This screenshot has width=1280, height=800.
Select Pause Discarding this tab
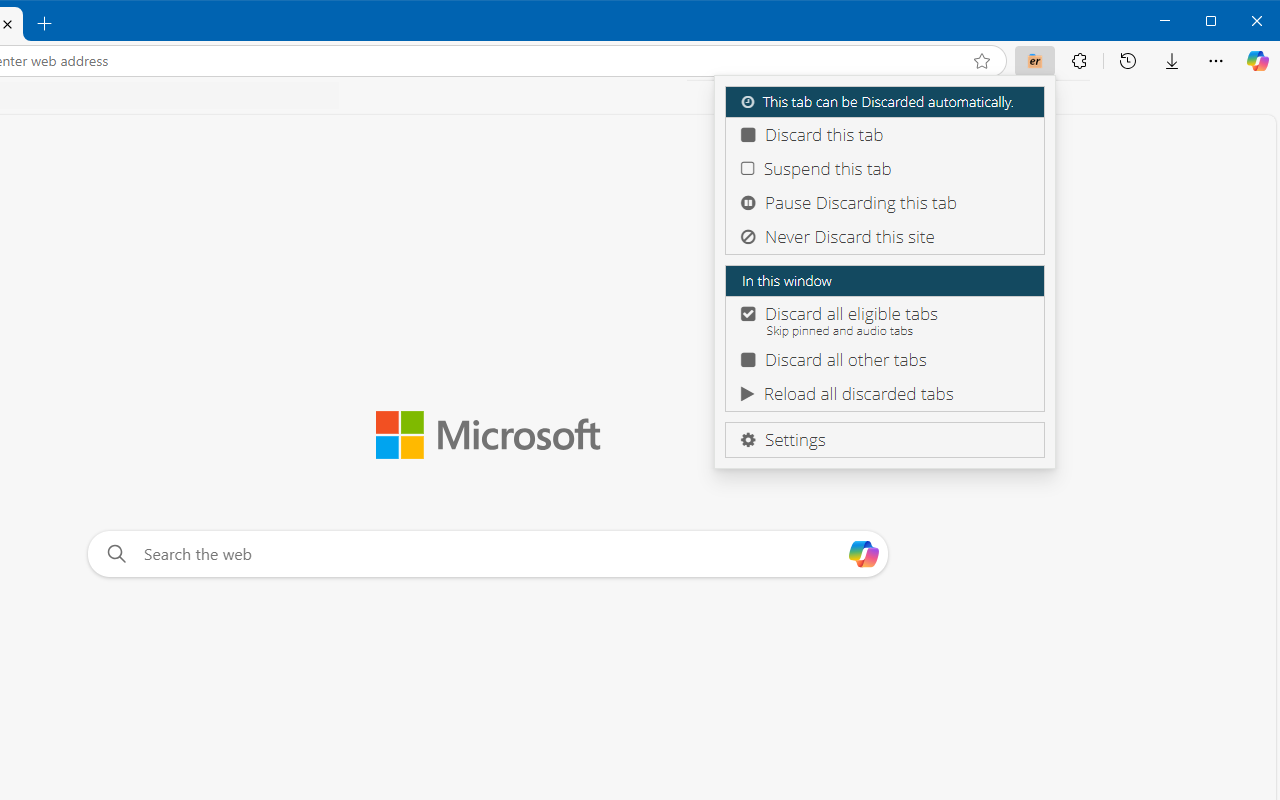point(885,203)
